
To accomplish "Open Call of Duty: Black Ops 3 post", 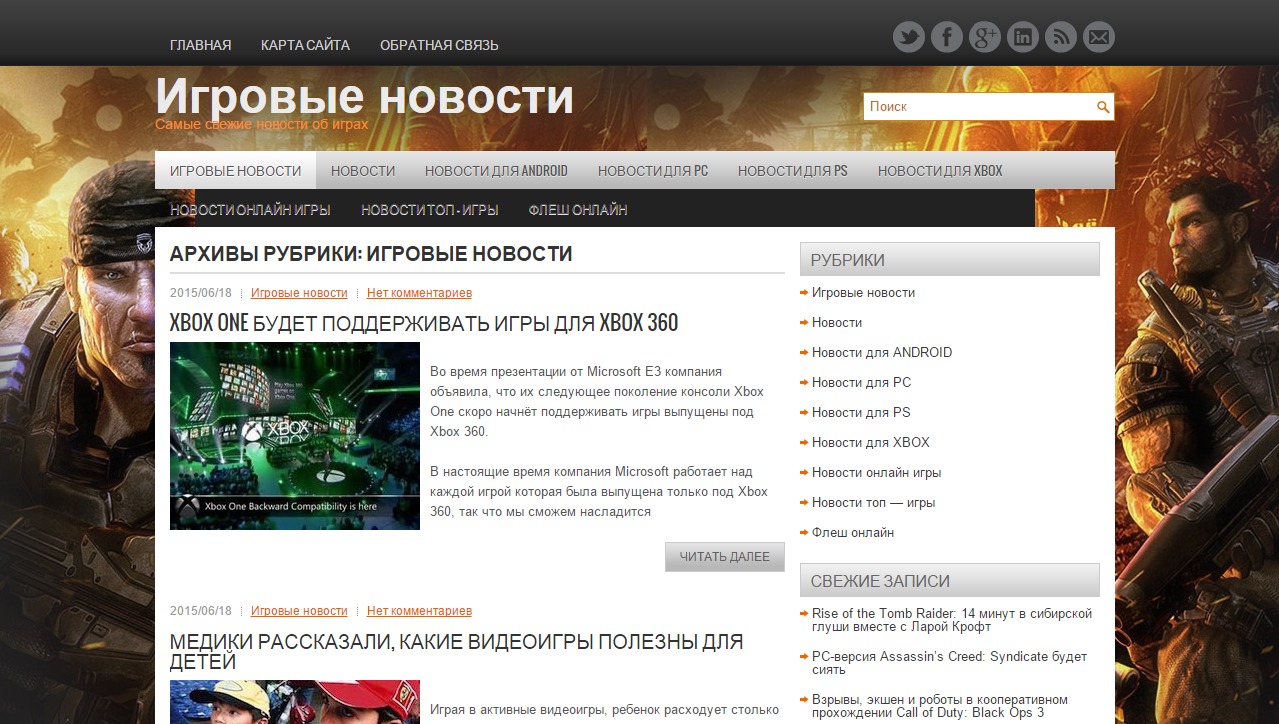I will point(940,706).
